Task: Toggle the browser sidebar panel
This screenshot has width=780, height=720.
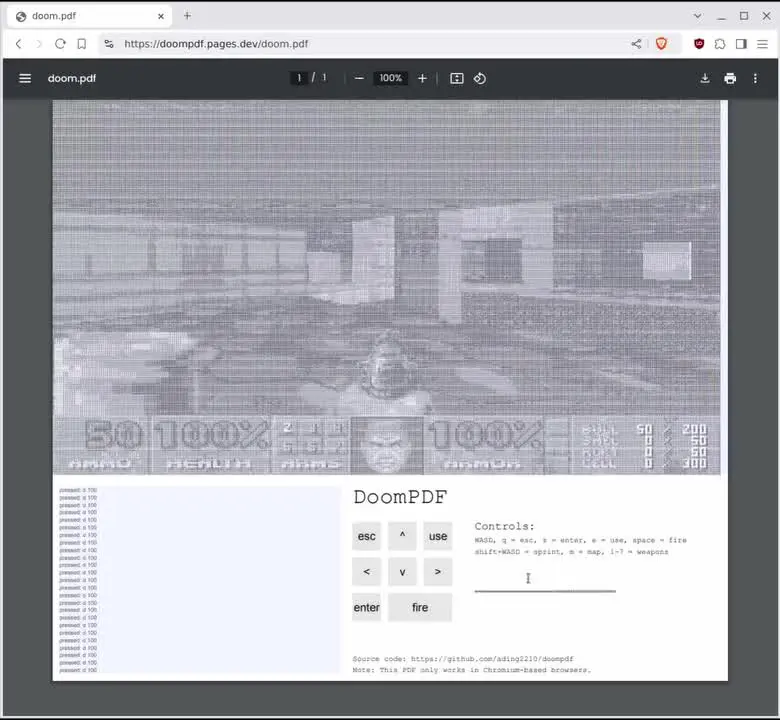Action: [x=741, y=44]
